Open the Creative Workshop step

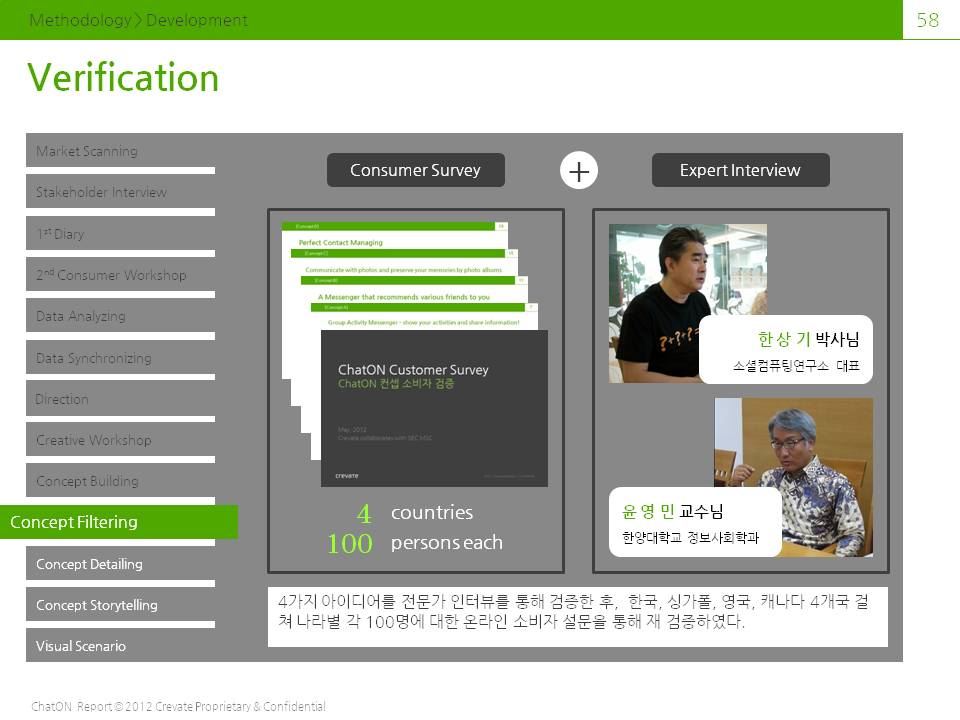[x=120, y=440]
